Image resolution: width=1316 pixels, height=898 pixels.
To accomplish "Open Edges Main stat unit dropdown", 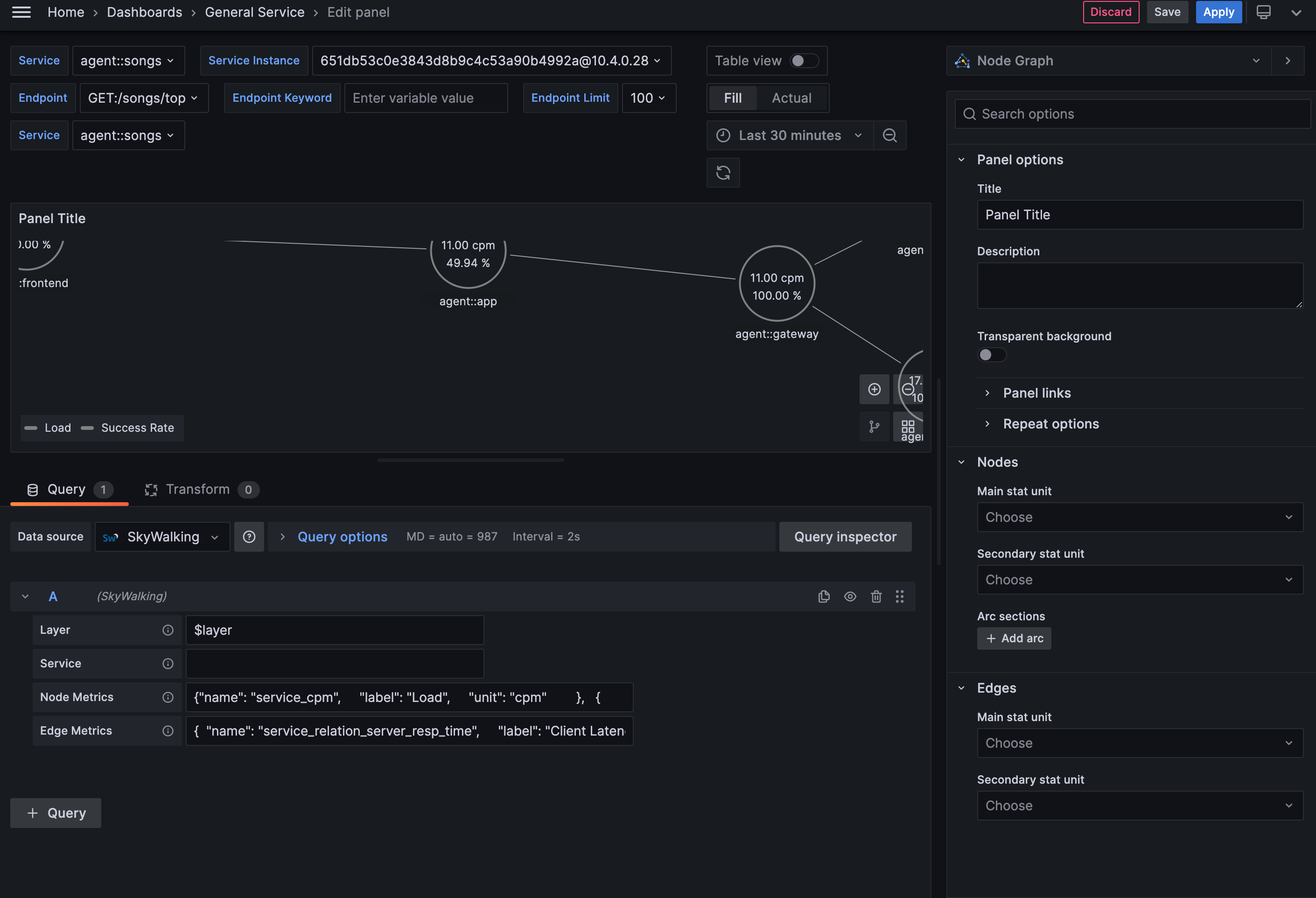I will 1140,743.
